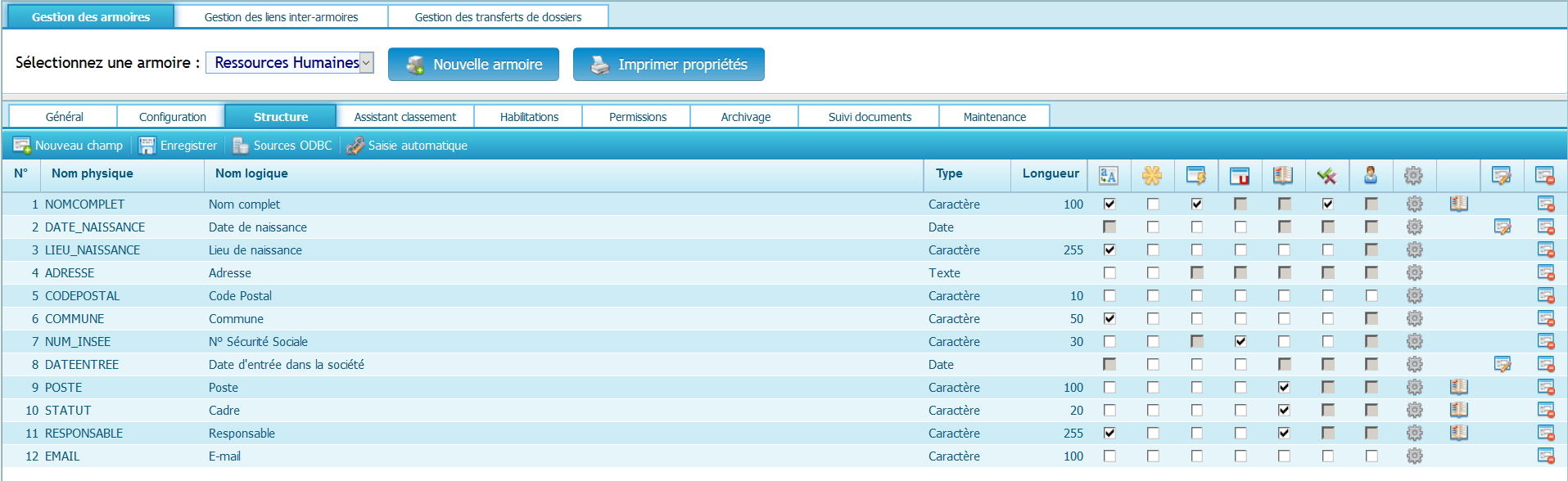The height and width of the screenshot is (481, 1568).
Task: Uncheck the first checkbox in the LIEU_NAISSANCE row
Action: [1109, 250]
